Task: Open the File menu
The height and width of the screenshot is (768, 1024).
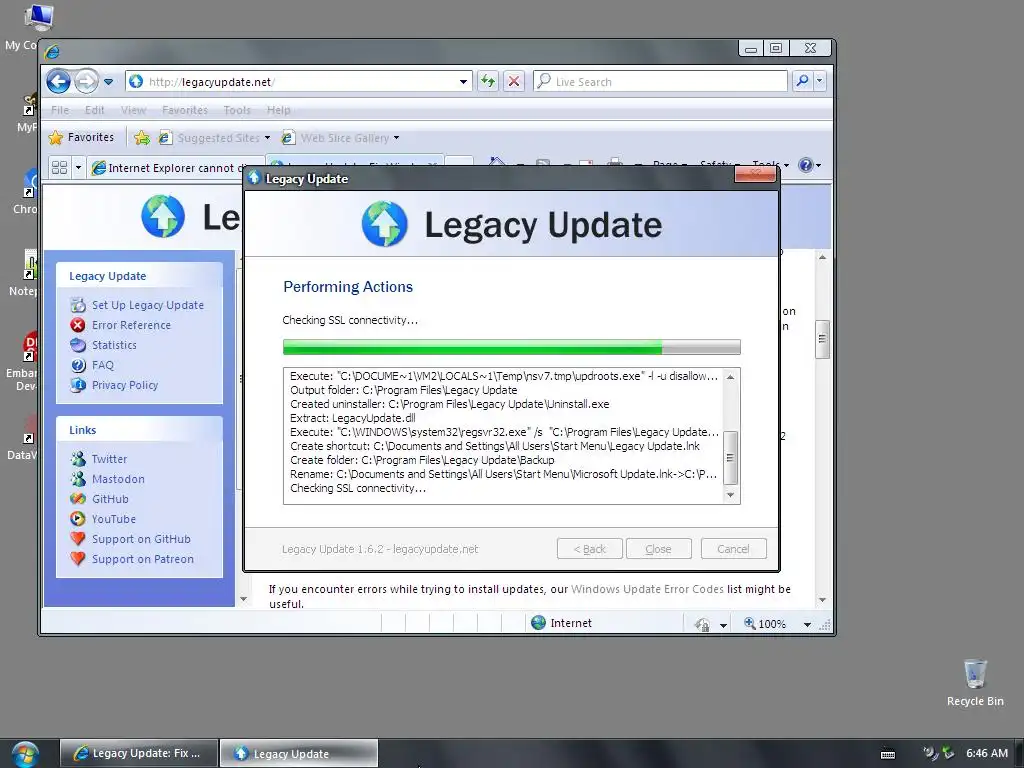Action: 60,110
